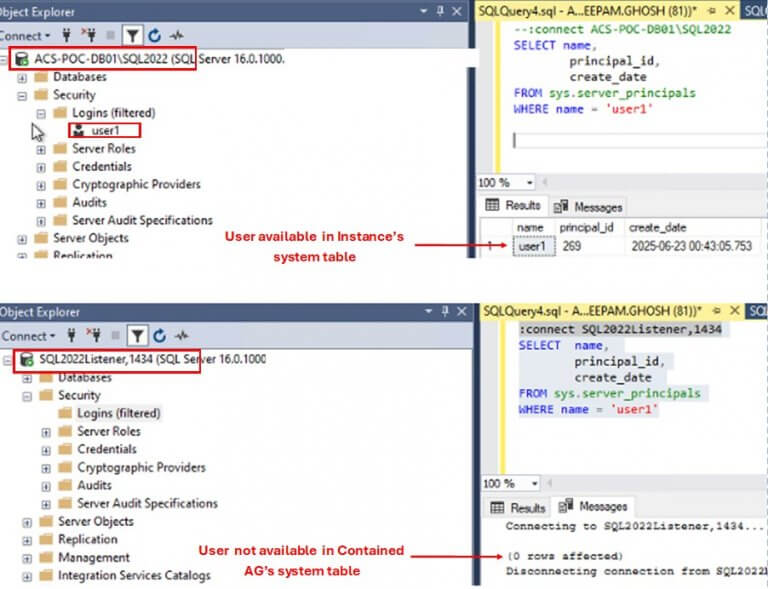Image resolution: width=768 pixels, height=589 pixels.
Task: Select Logins (filtered) folder in bottom tree
Action: tap(119, 413)
